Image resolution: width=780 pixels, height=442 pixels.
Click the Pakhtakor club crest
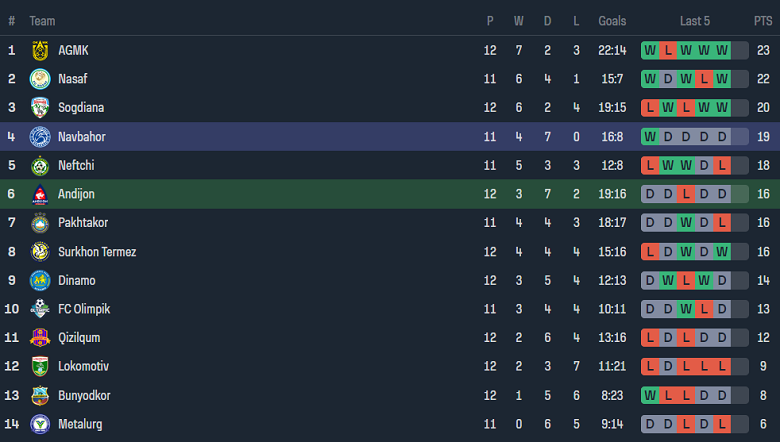(x=40, y=223)
